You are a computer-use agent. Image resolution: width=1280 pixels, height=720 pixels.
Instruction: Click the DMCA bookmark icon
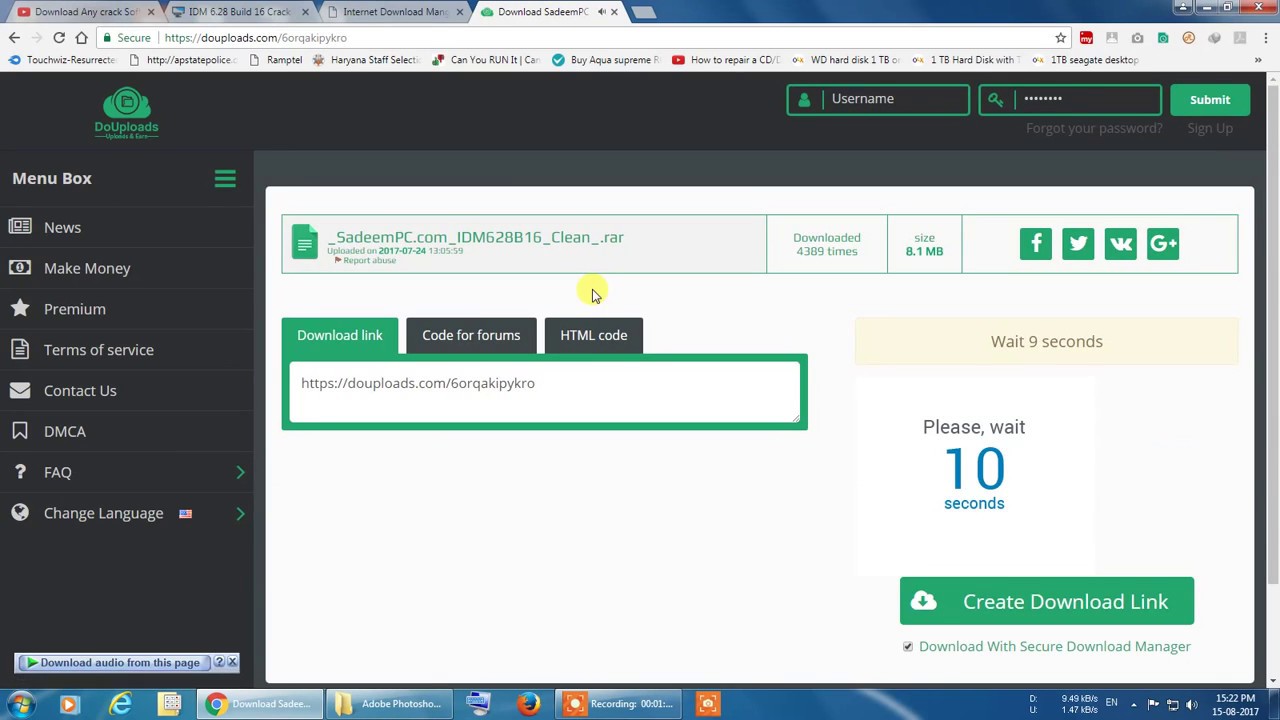(x=20, y=431)
